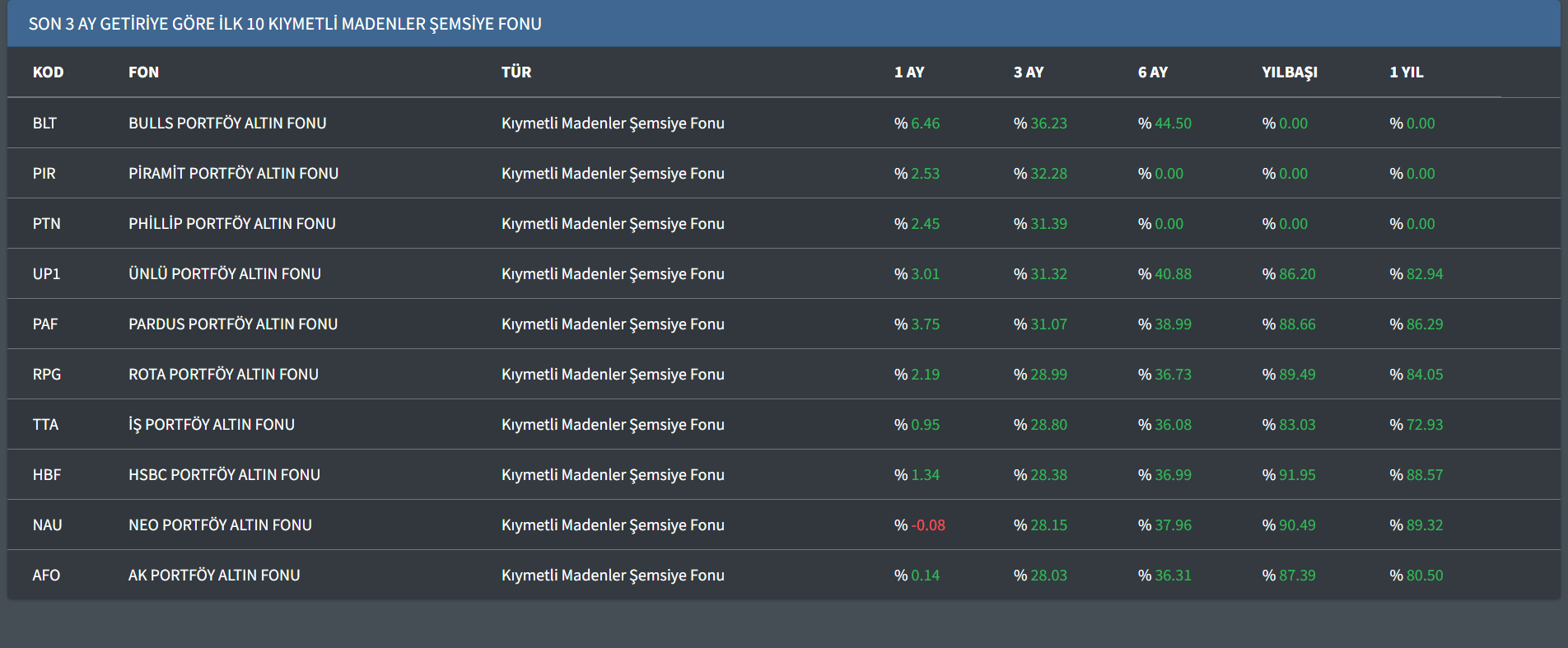Open HSBC PORTFÖY ALTIN FONU
The width and height of the screenshot is (1568, 648).
click(224, 475)
